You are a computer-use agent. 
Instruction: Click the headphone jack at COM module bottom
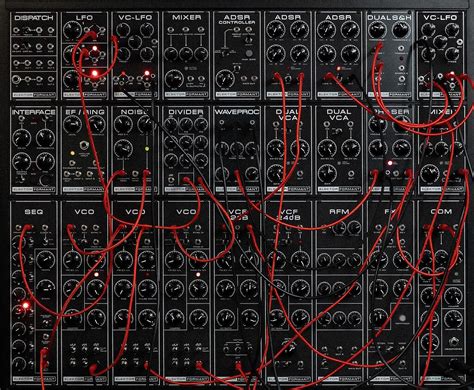pos(453,342)
